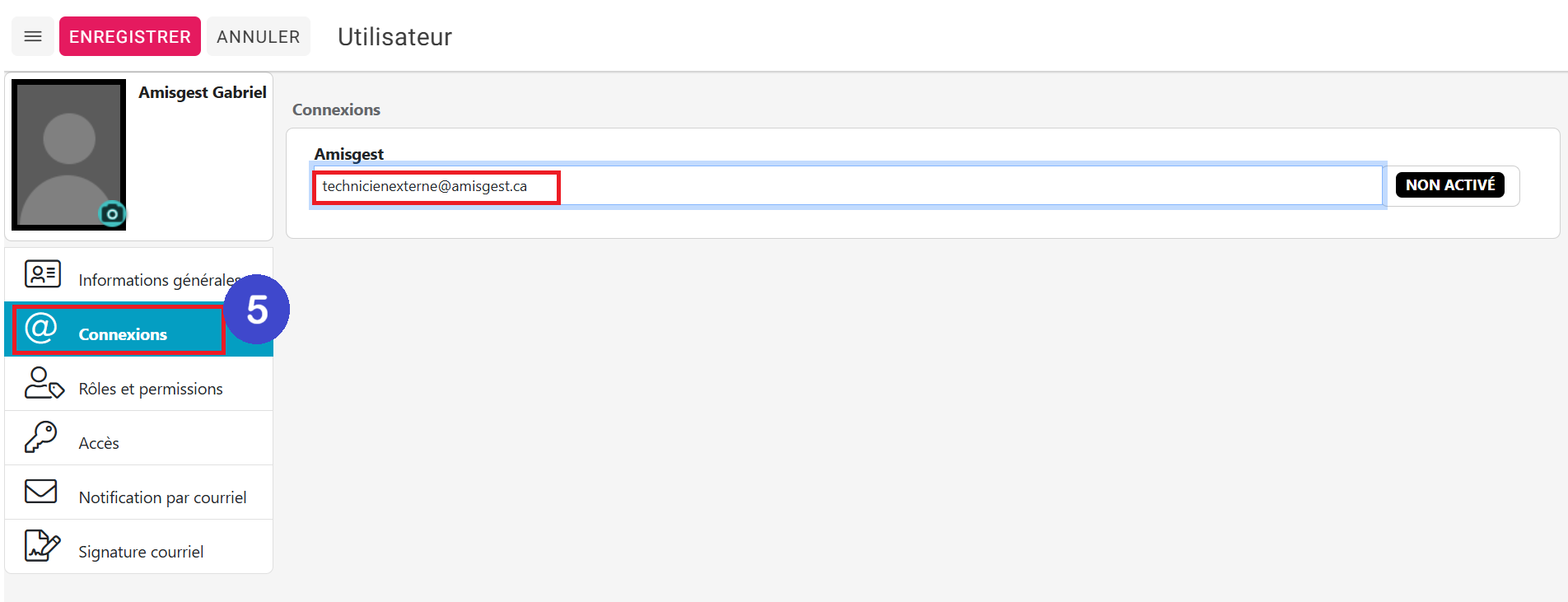Click the Amisgest email input field
This screenshot has width=1568, height=602.
pos(848,186)
